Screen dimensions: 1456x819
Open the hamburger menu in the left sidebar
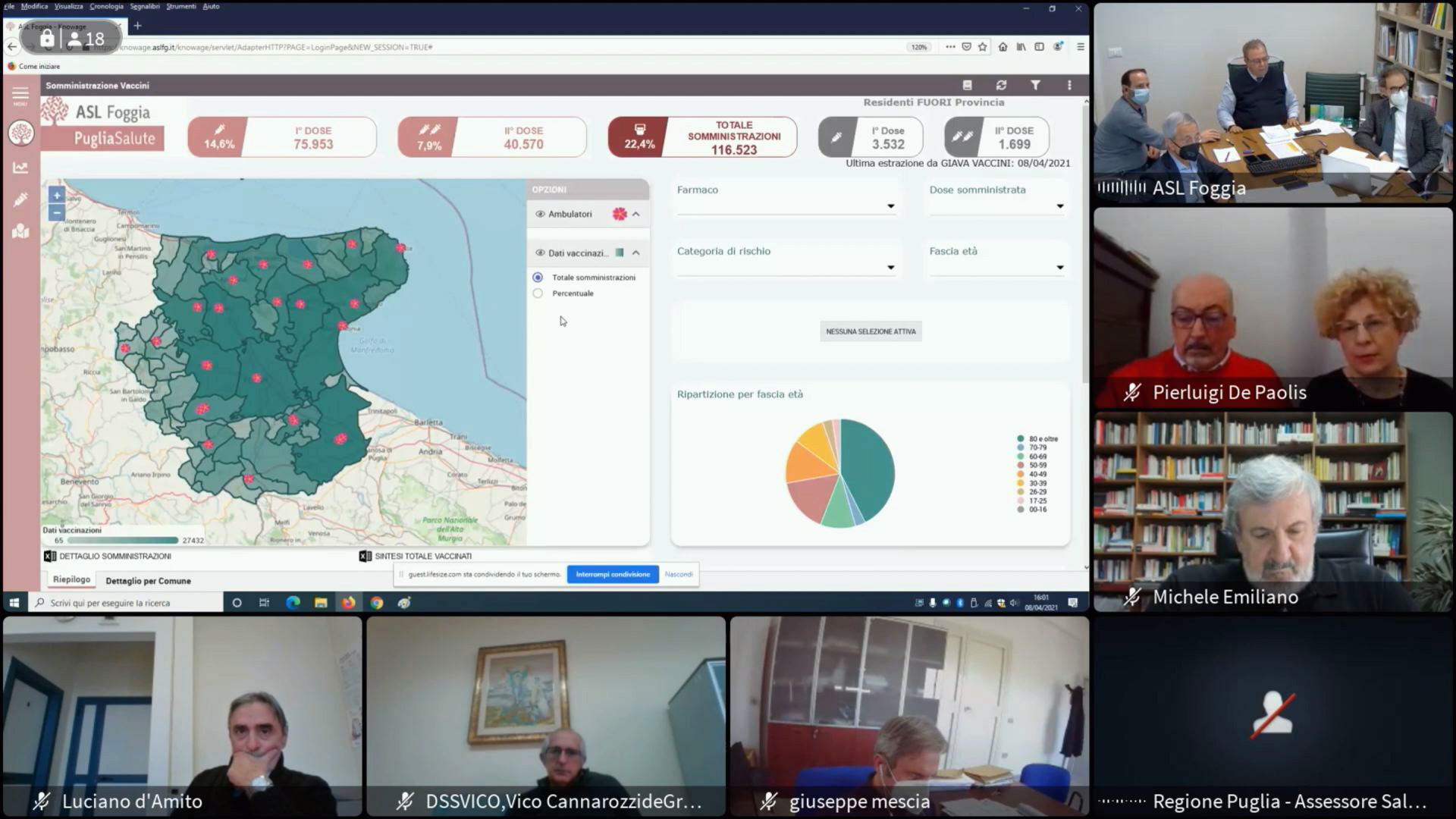(x=20, y=95)
